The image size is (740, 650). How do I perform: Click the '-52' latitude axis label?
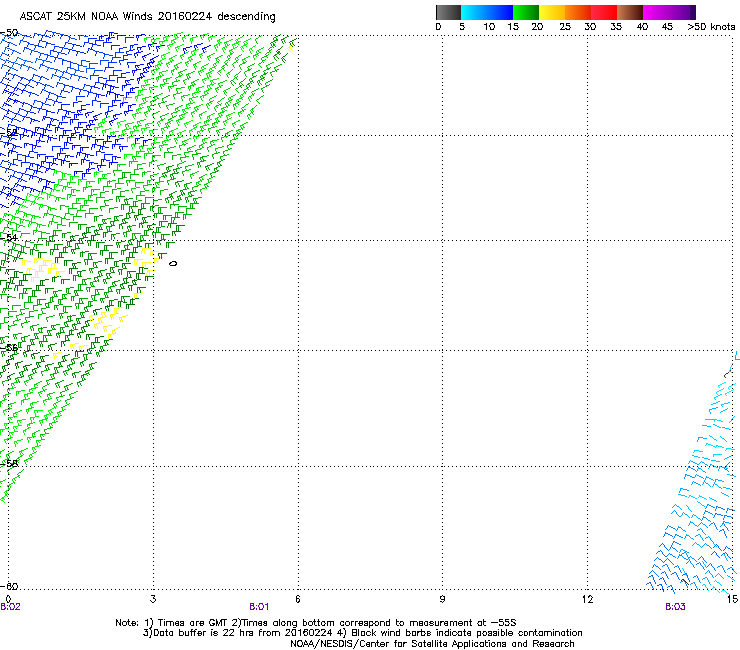click(x=9, y=133)
